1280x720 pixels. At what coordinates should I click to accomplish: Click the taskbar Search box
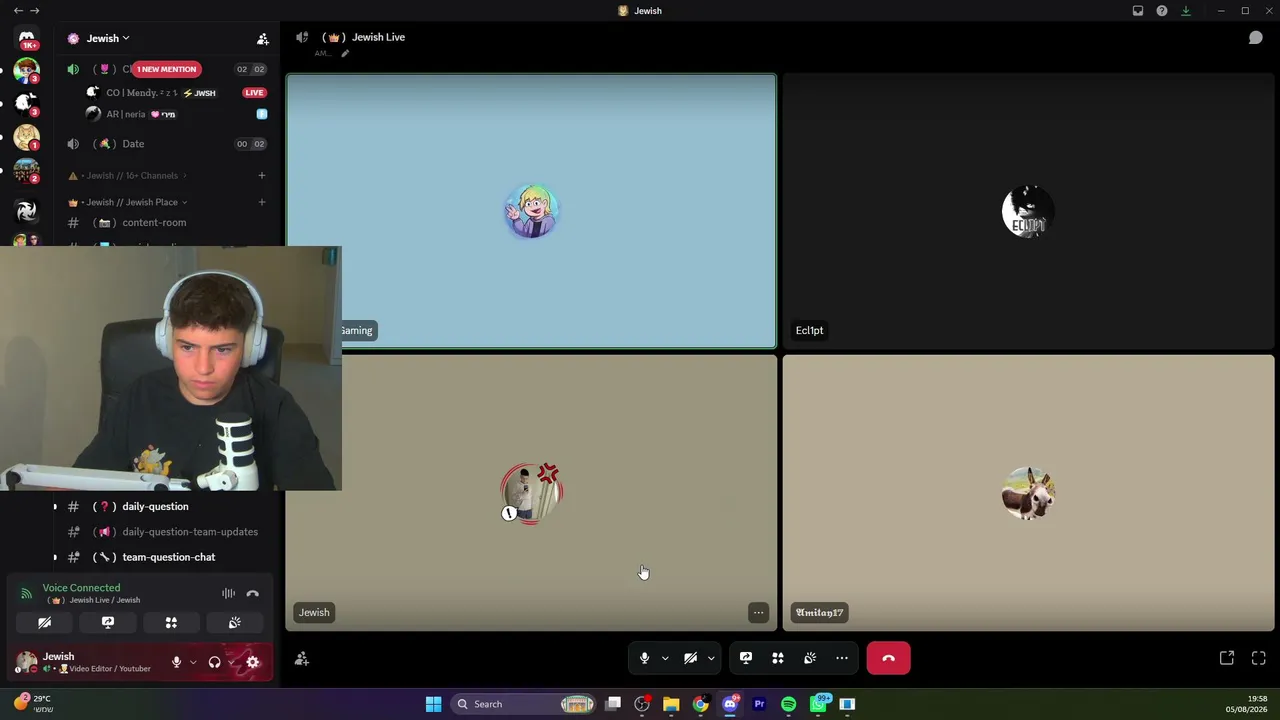click(x=523, y=704)
